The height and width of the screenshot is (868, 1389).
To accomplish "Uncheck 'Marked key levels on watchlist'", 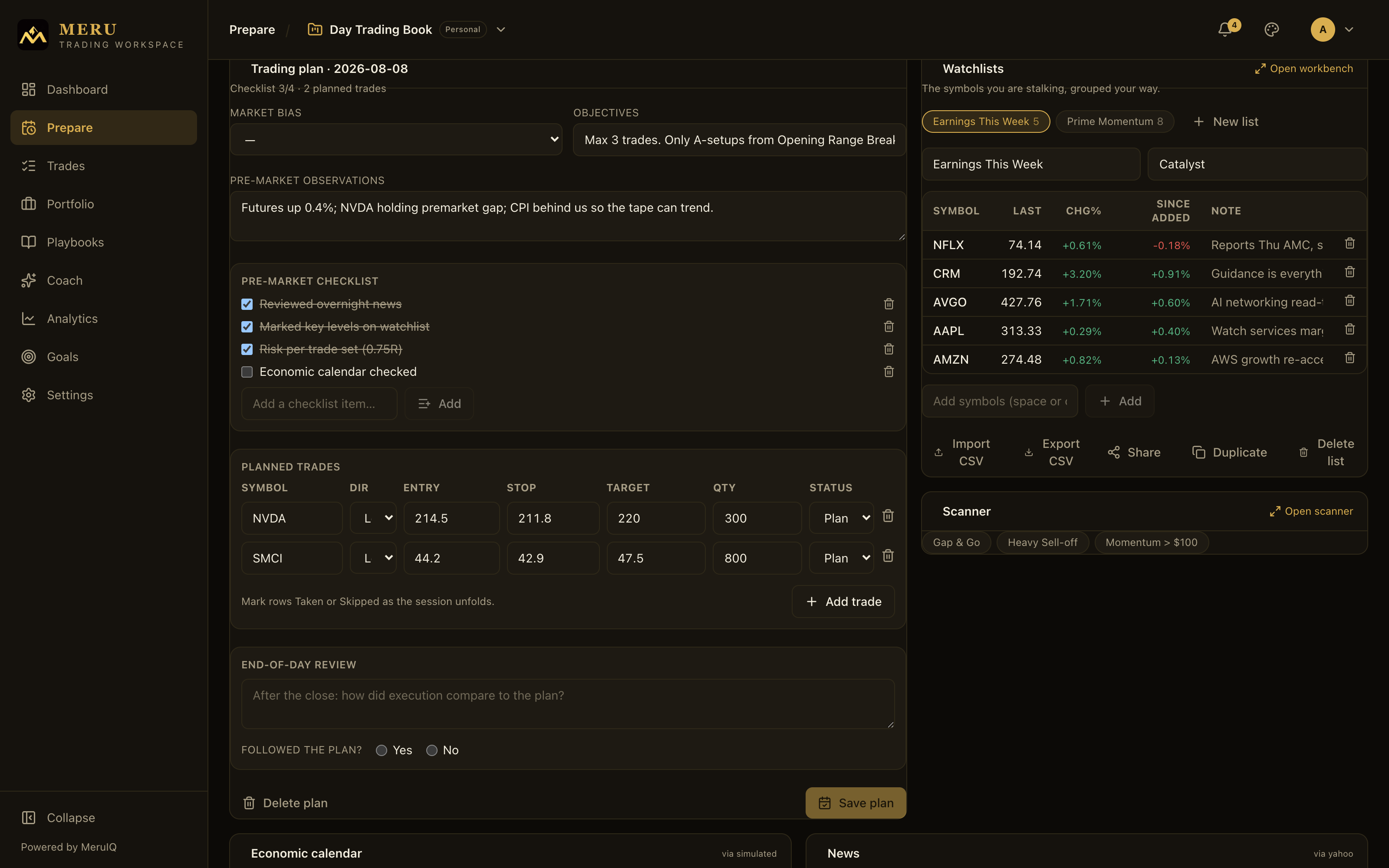I will [x=247, y=327].
